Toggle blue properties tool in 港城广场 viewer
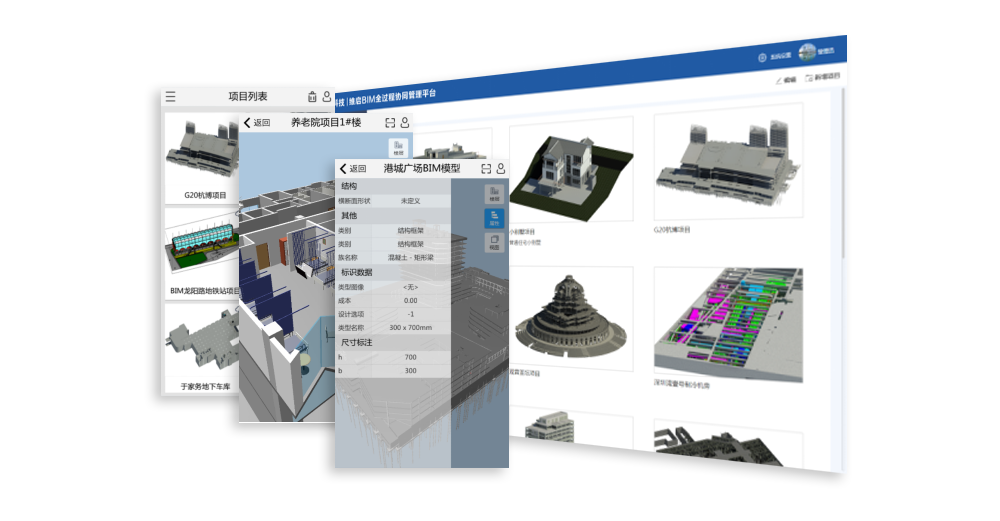 click(x=494, y=218)
